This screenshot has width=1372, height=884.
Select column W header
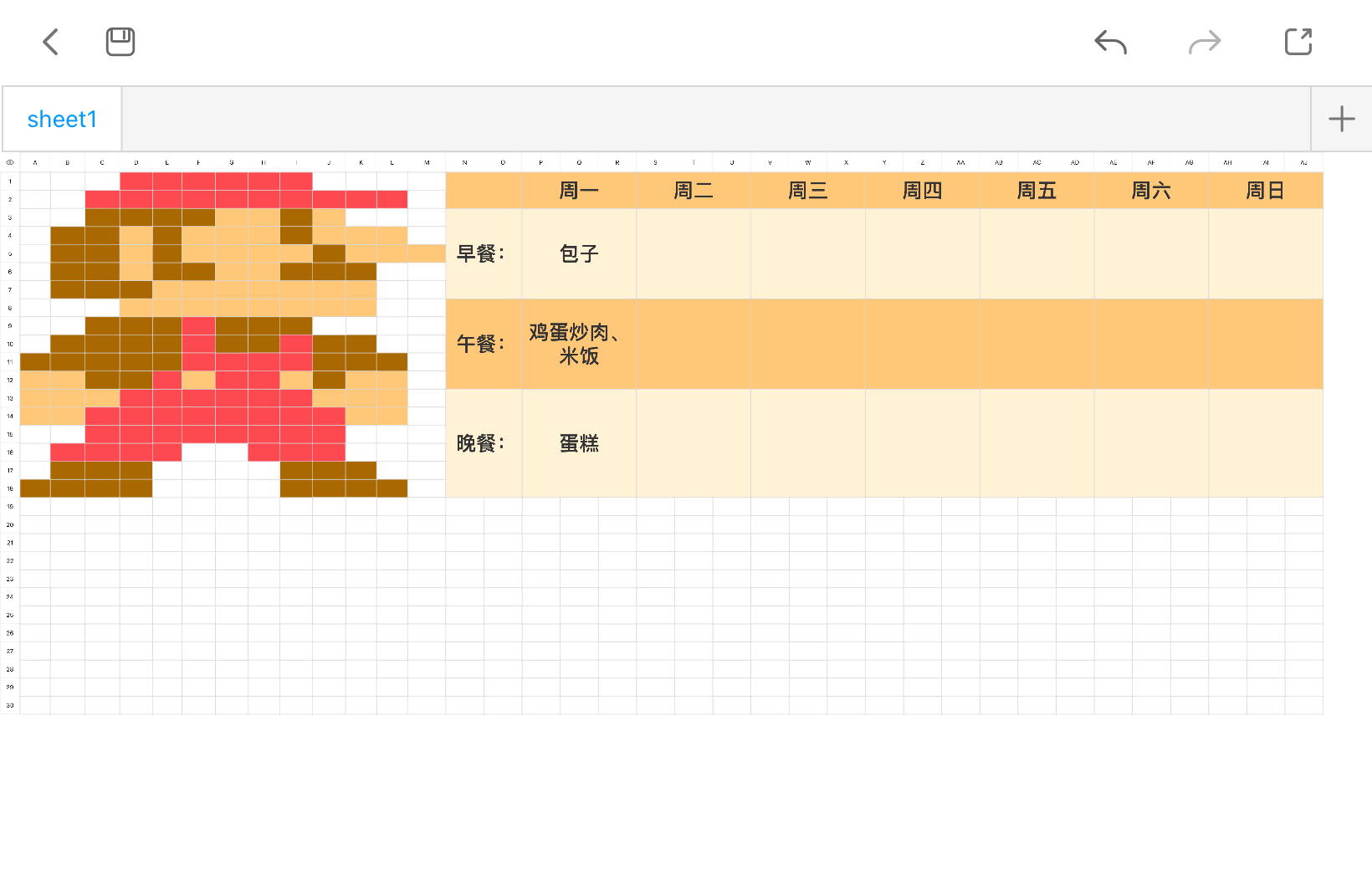tap(808, 162)
